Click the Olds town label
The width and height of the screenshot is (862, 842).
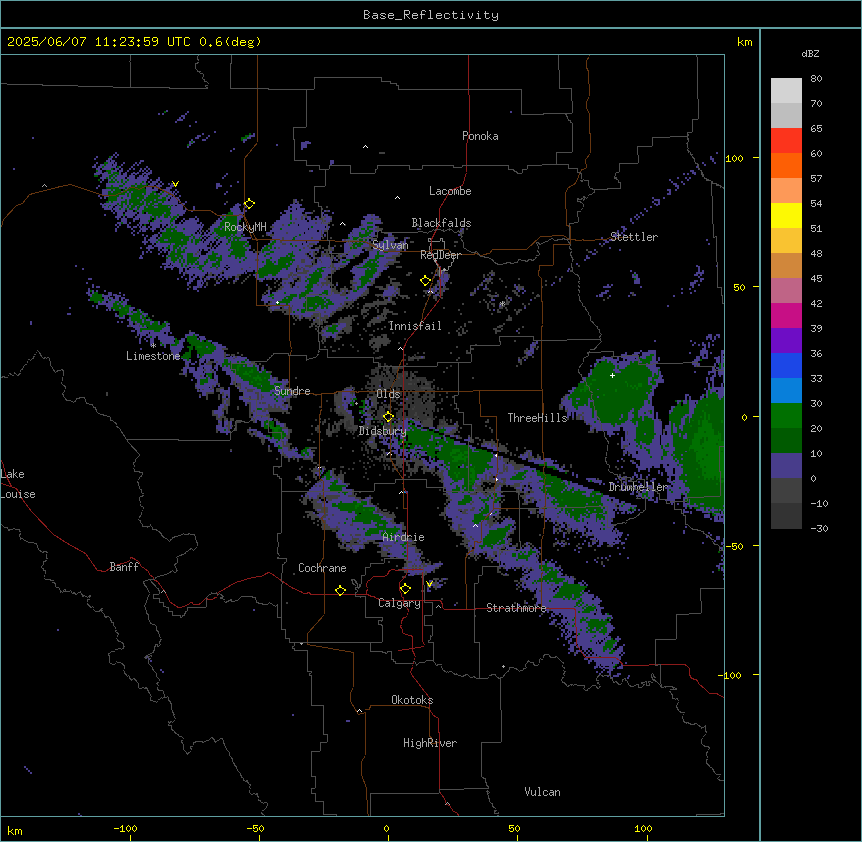click(x=388, y=394)
